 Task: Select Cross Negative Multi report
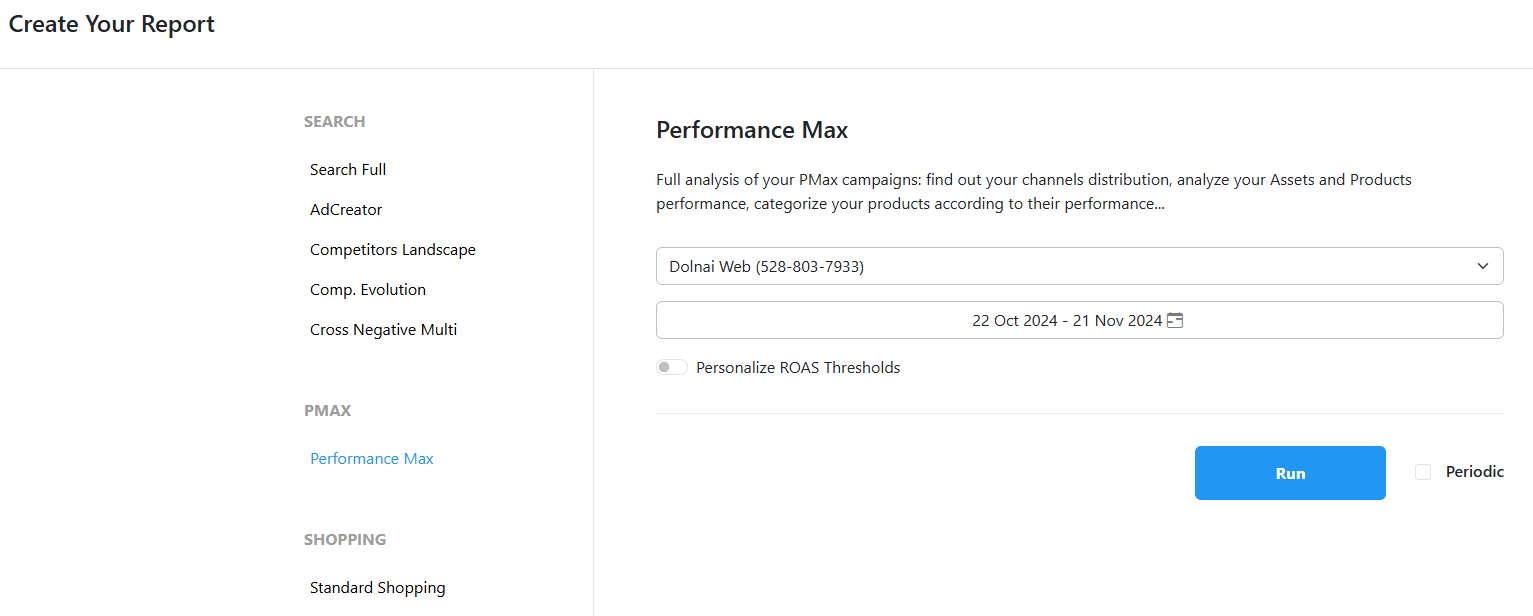click(x=383, y=330)
